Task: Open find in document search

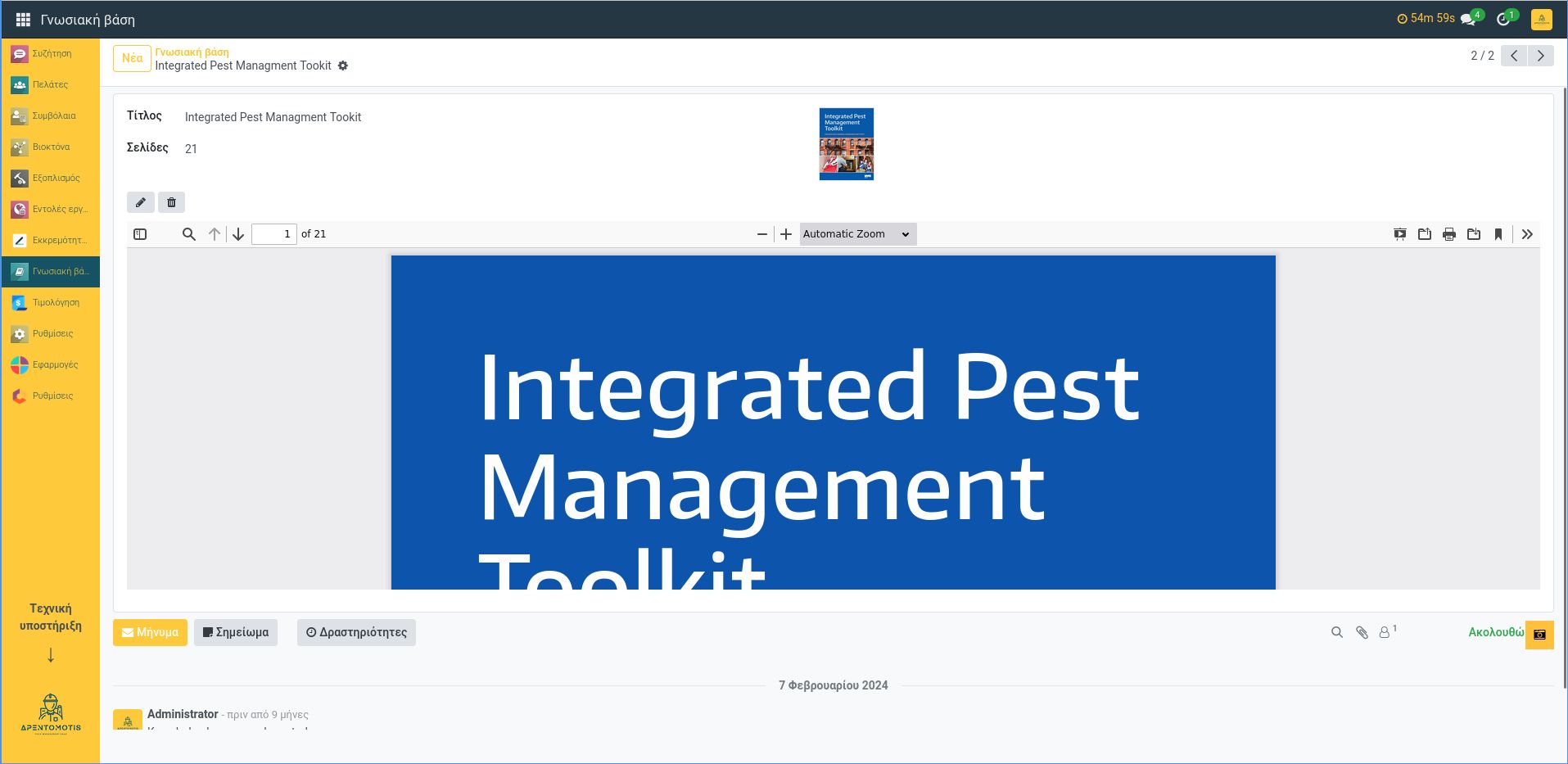Action: (189, 234)
